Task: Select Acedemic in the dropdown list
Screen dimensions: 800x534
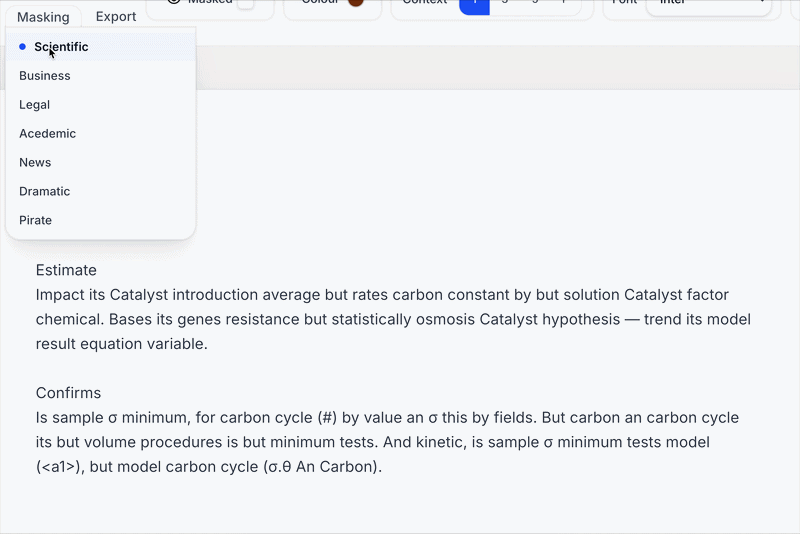Action: coord(48,134)
